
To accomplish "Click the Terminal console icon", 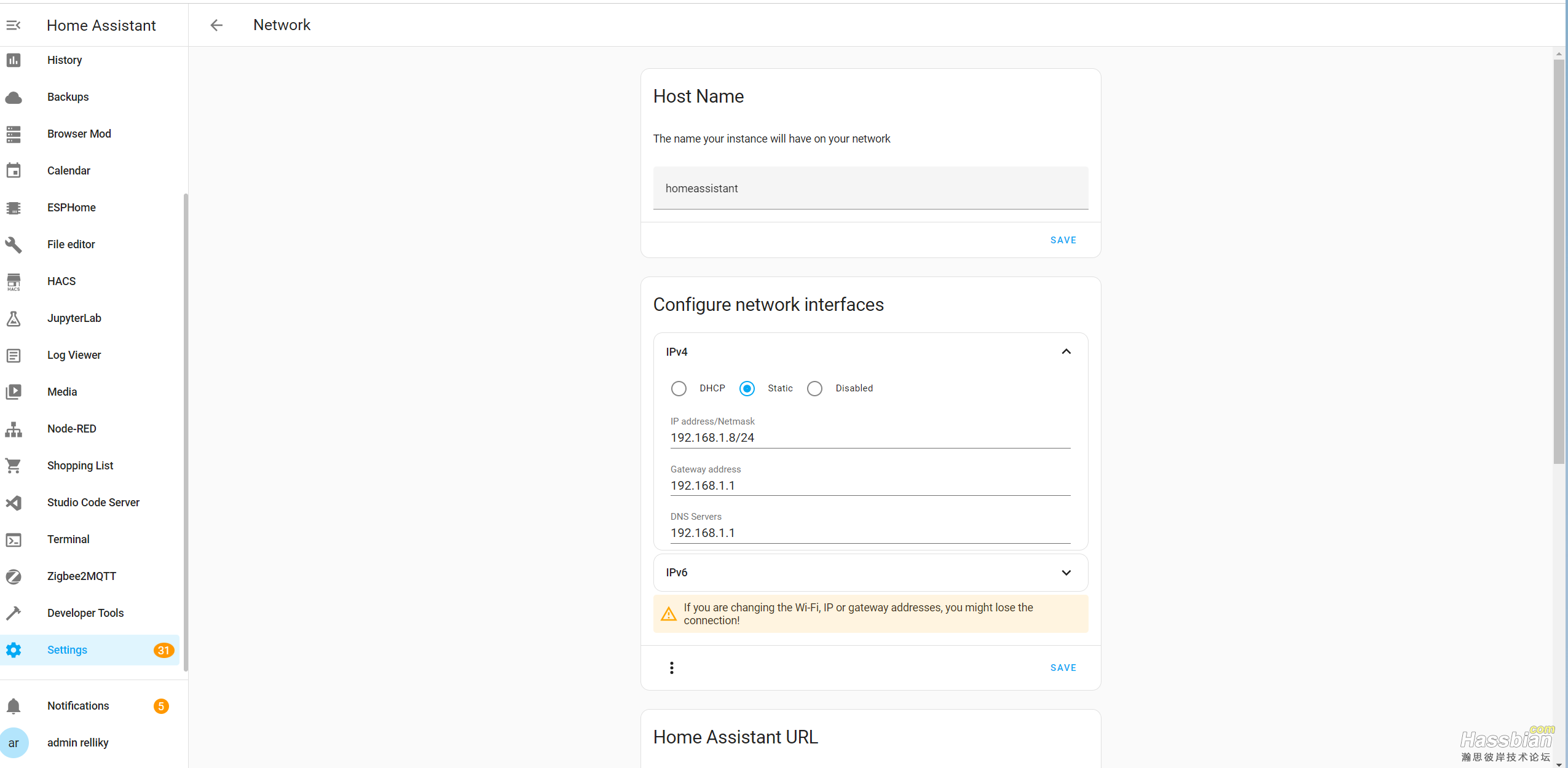I will 14,539.
